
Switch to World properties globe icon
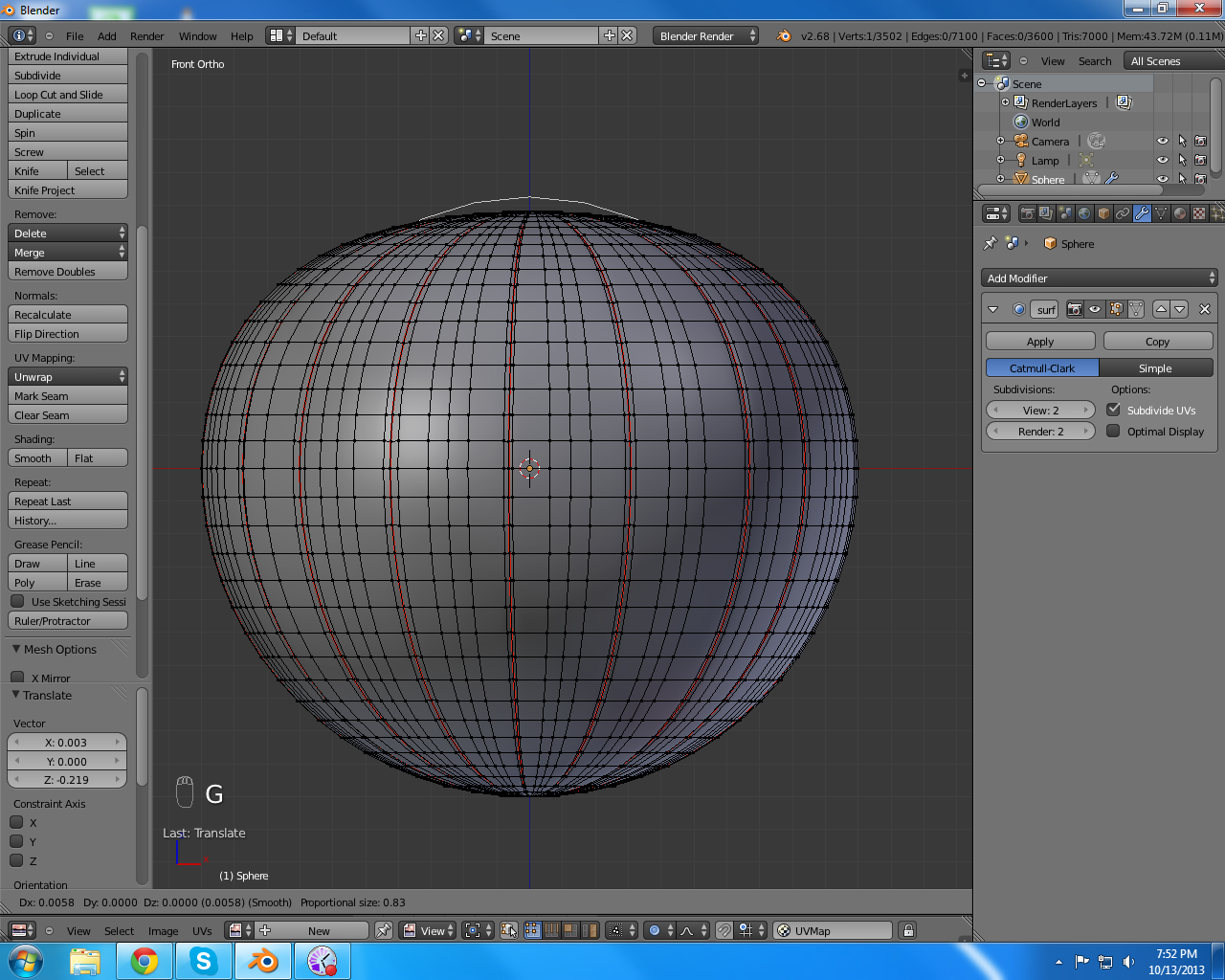[x=1084, y=213]
